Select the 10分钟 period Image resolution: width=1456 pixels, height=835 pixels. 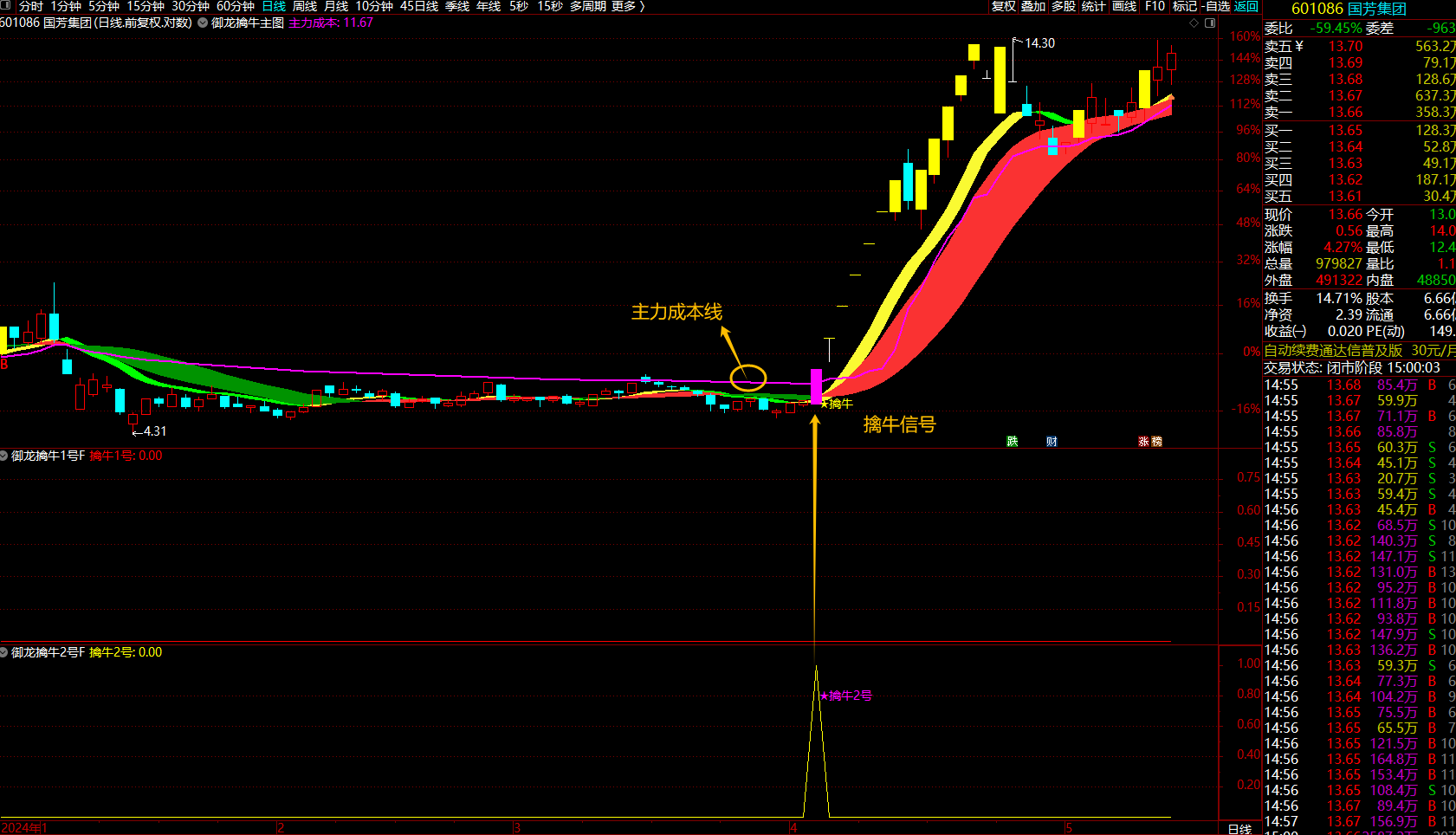(x=374, y=6)
